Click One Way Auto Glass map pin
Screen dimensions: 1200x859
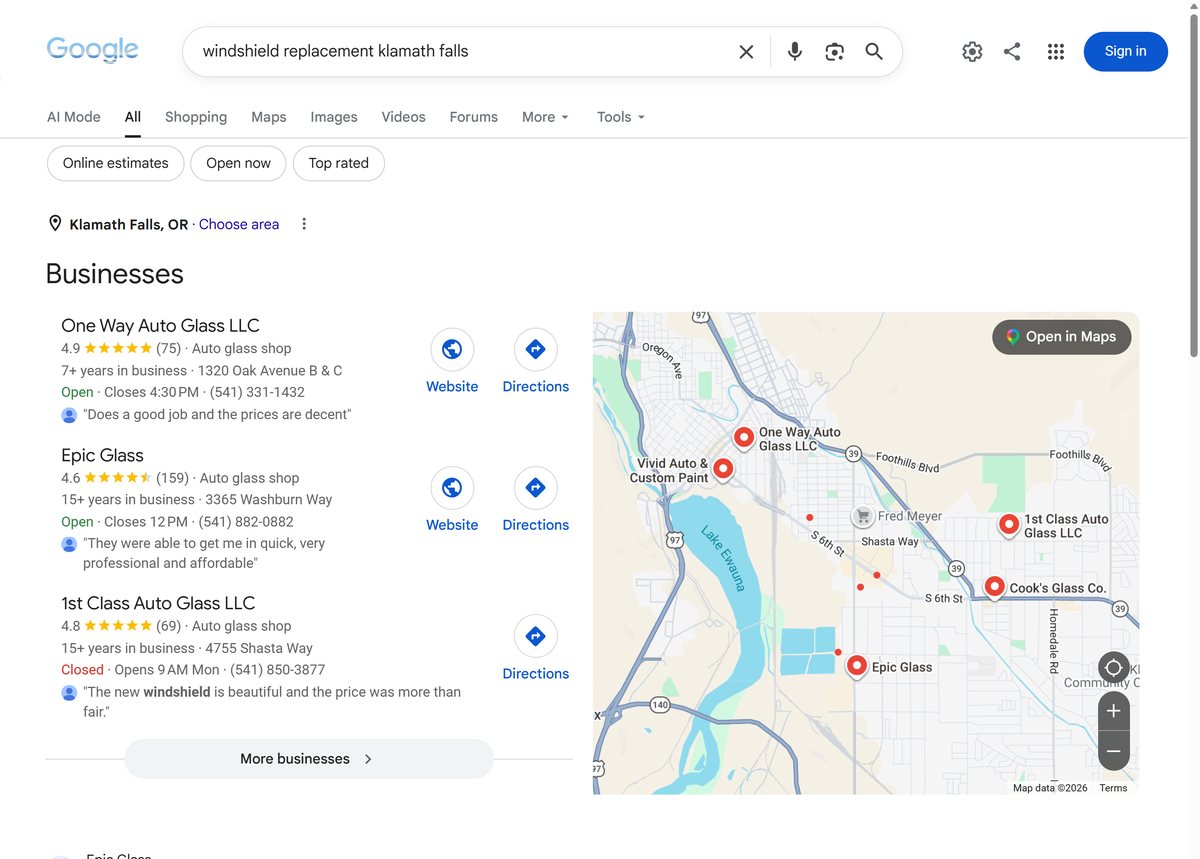point(743,437)
